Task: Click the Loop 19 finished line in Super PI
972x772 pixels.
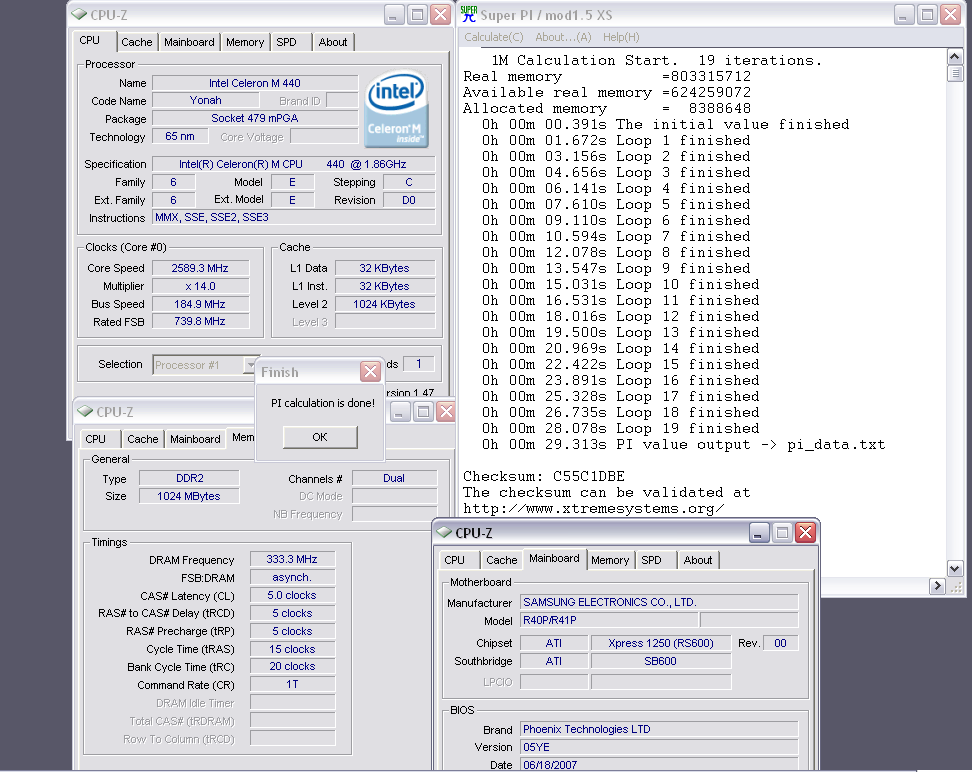Action: (621, 428)
